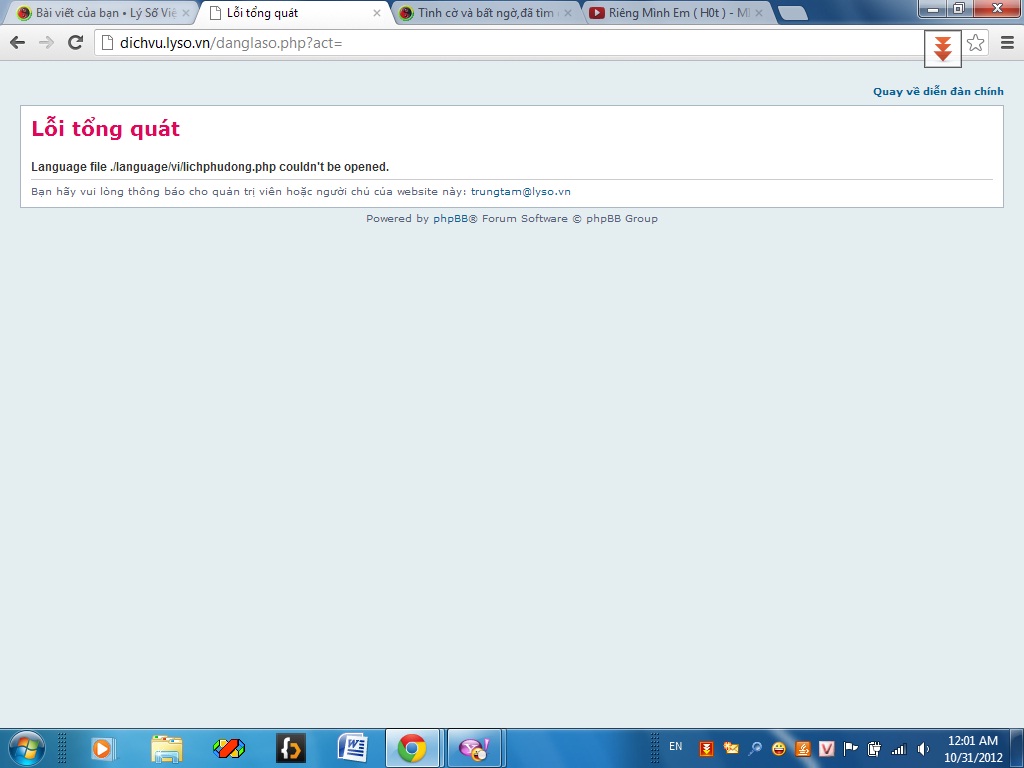Image resolution: width=1024 pixels, height=768 pixels.
Task: Click the volume speaker tray icon
Action: click(x=923, y=748)
